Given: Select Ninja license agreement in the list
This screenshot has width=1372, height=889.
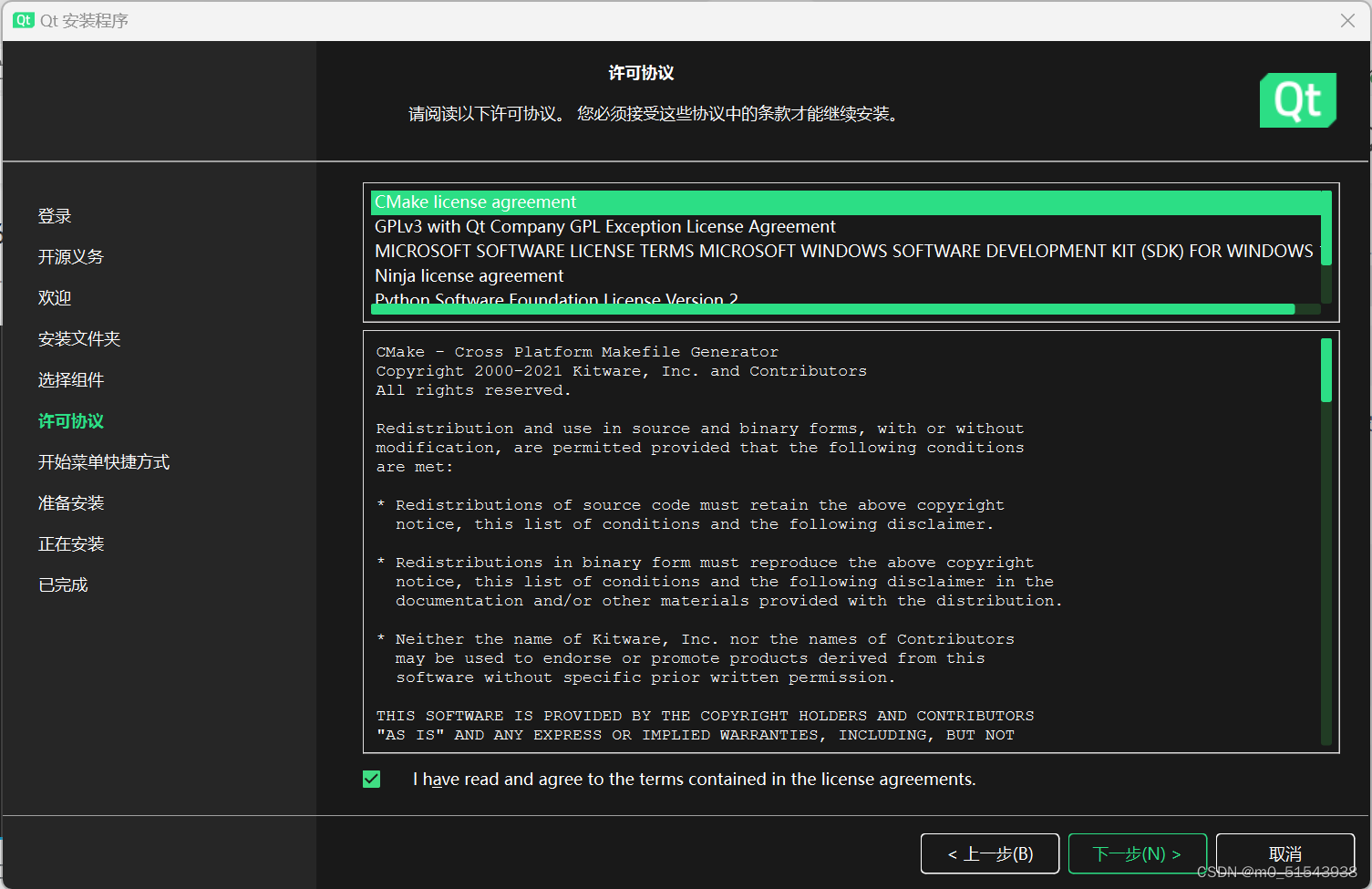Looking at the screenshot, I should coord(845,276).
